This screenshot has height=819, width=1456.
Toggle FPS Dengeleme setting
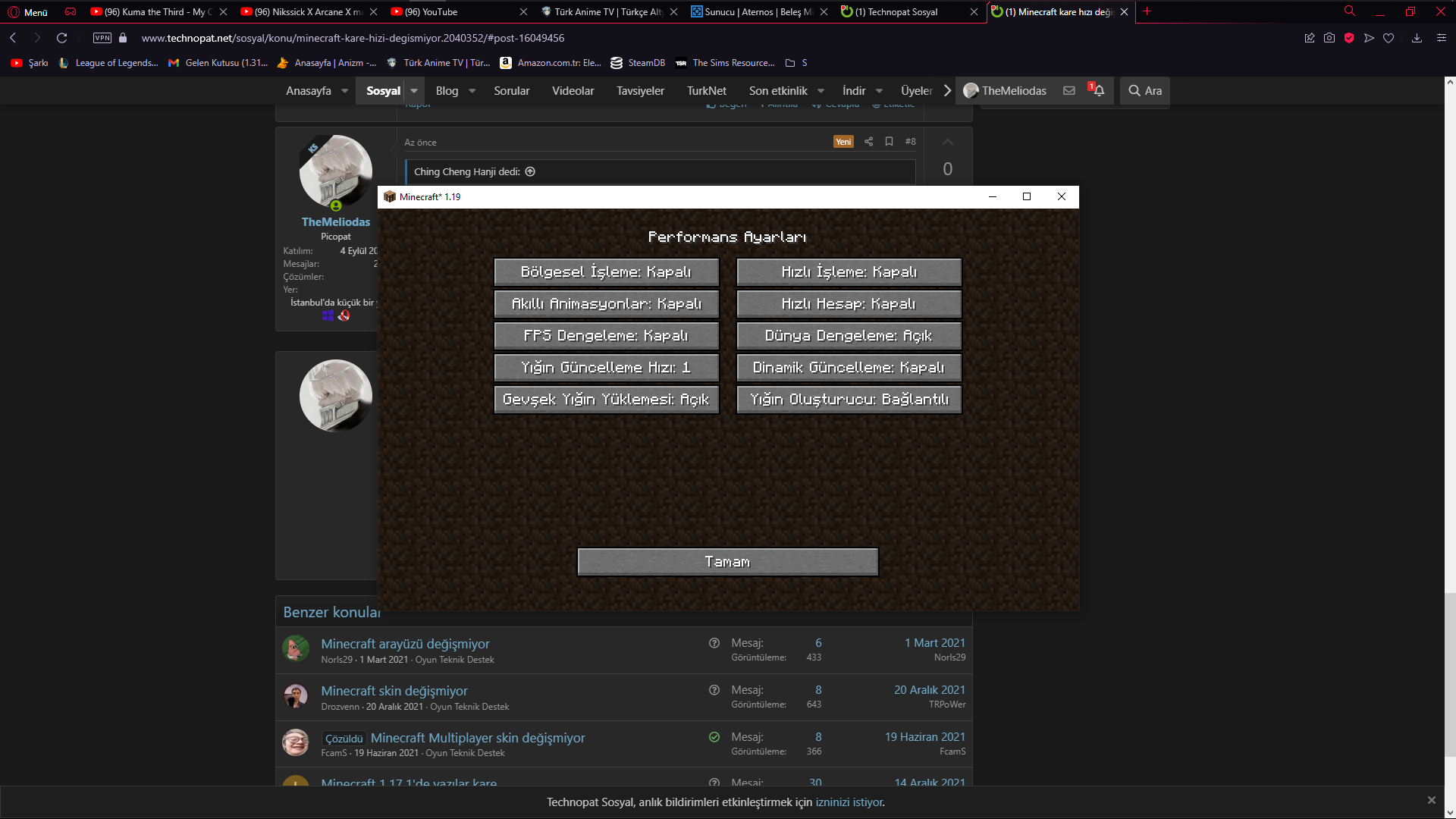pyautogui.click(x=606, y=336)
